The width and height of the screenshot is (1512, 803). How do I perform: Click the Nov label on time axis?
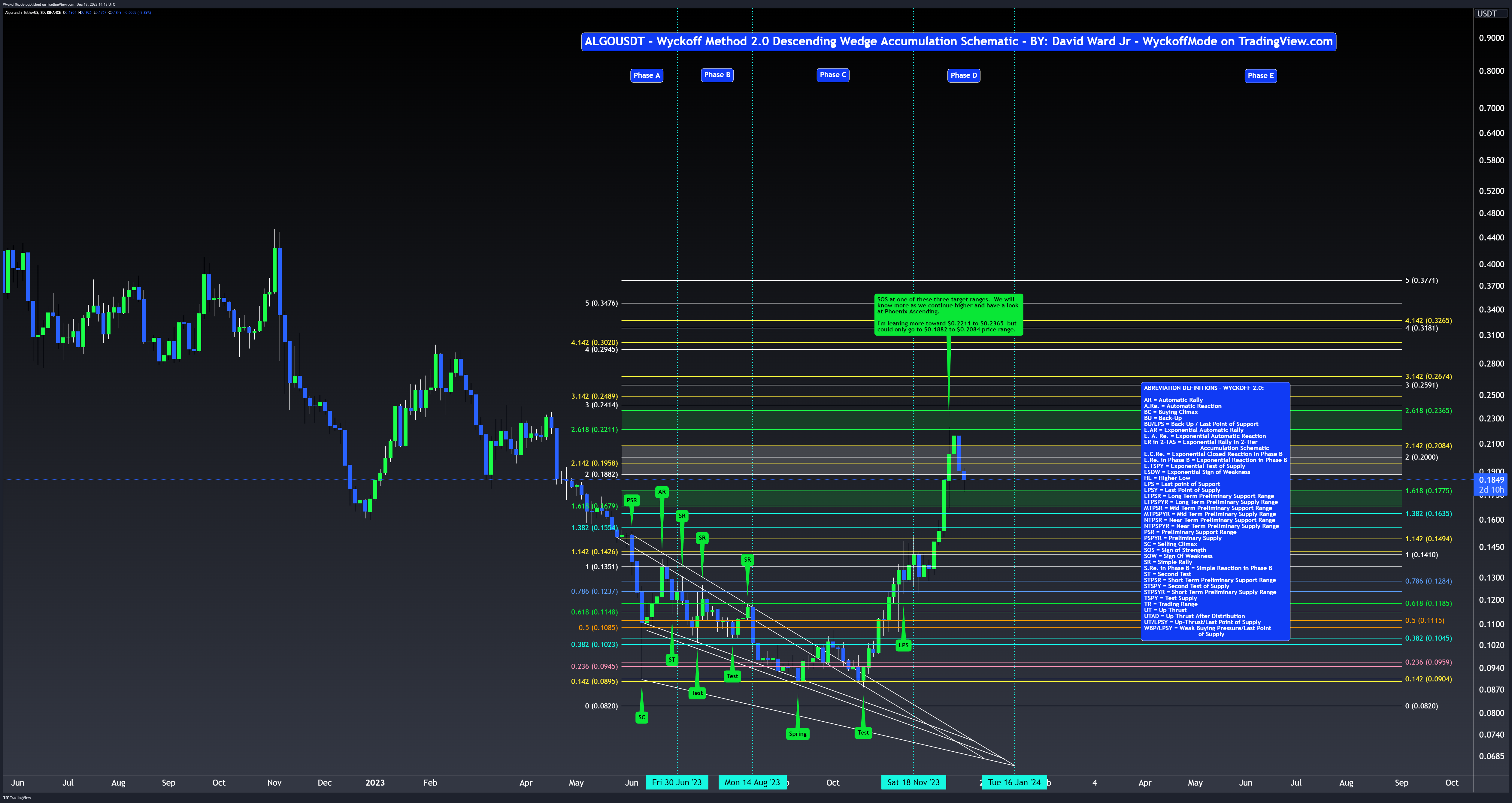[274, 783]
